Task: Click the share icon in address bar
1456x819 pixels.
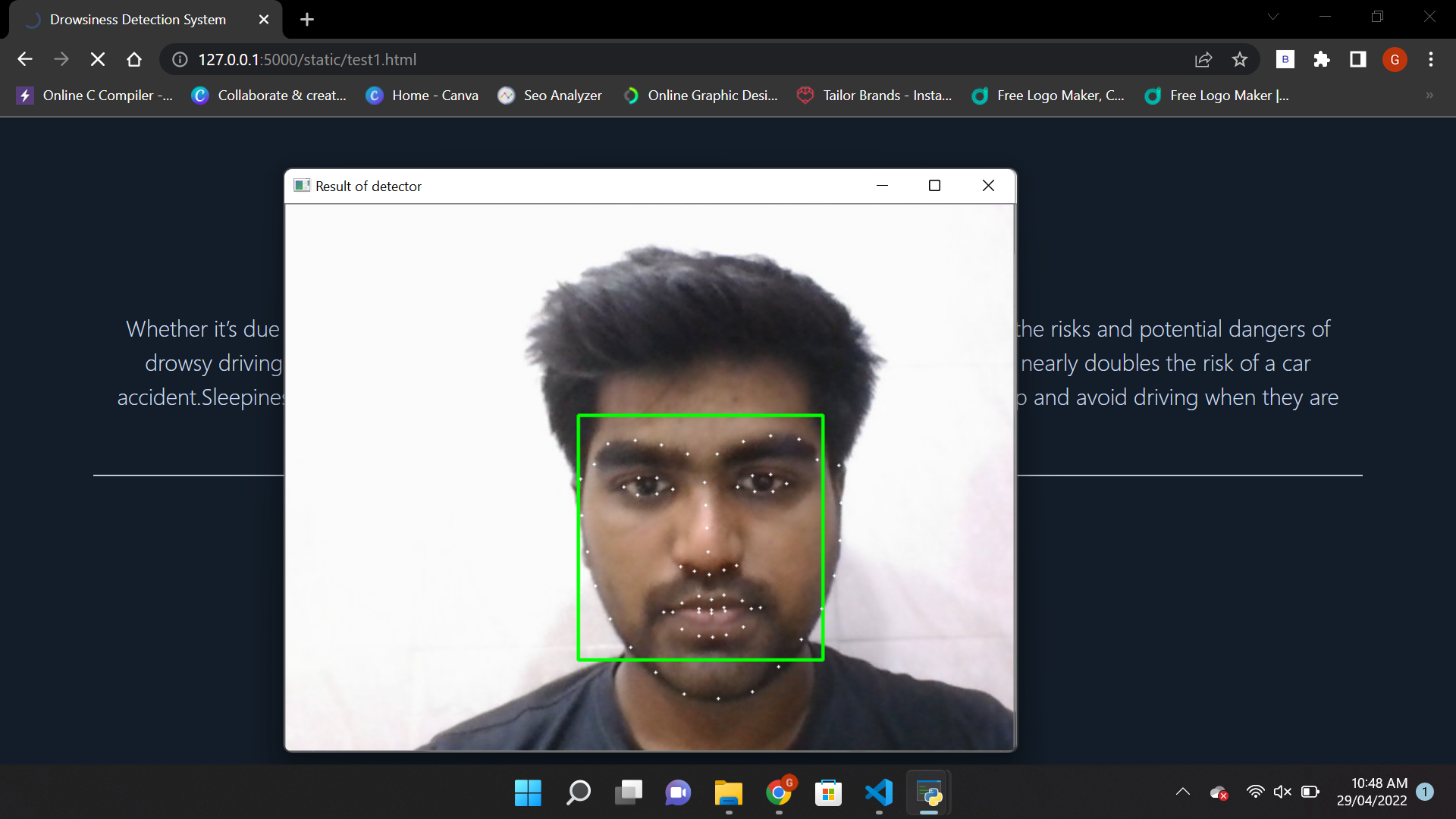Action: click(1204, 59)
